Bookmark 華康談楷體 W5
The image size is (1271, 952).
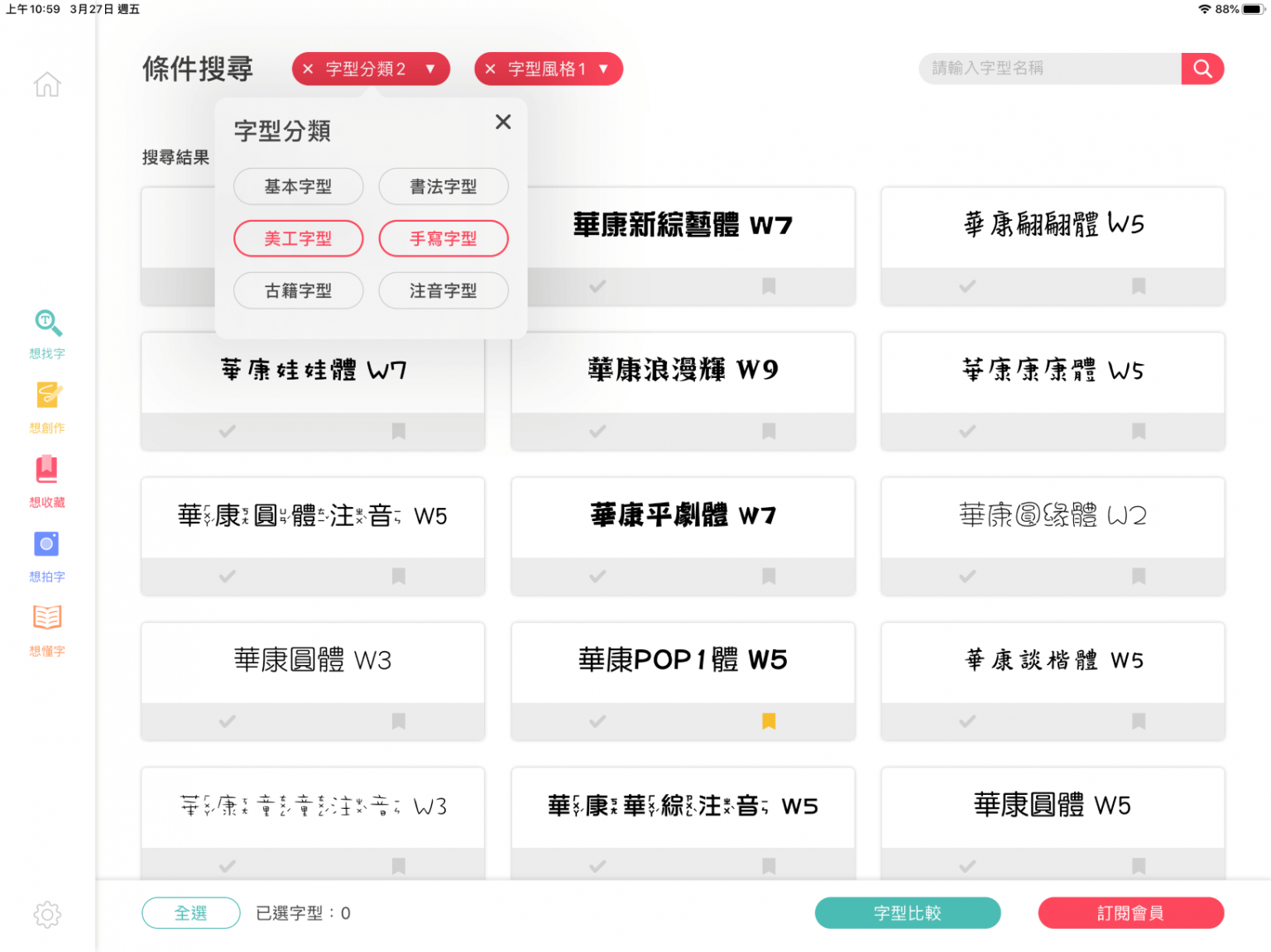click(x=1139, y=721)
